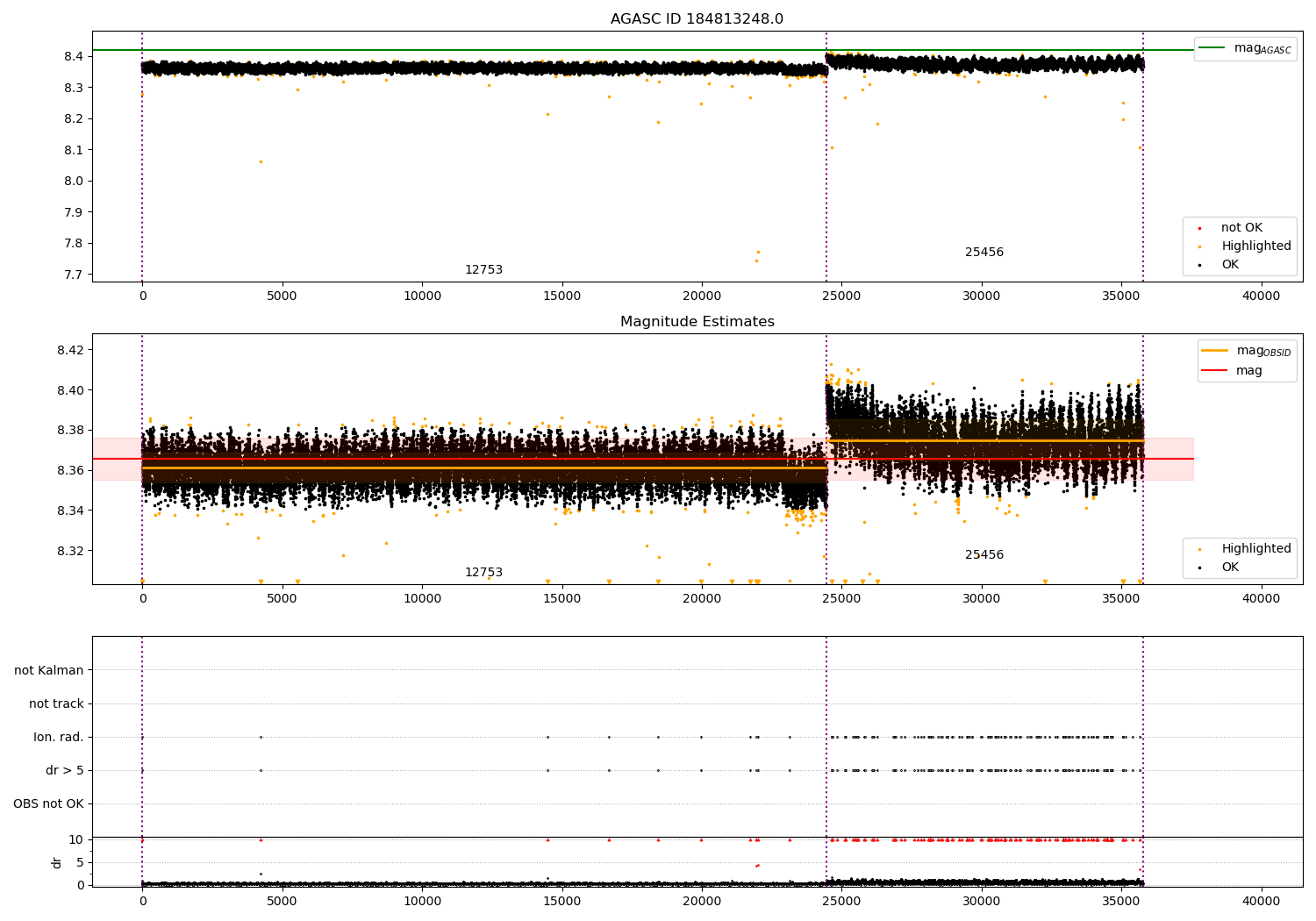Click "Highlighted" in the Magnitude Estimates legend
The height and width of the screenshot is (921, 1316).
pyautogui.click(x=1256, y=549)
